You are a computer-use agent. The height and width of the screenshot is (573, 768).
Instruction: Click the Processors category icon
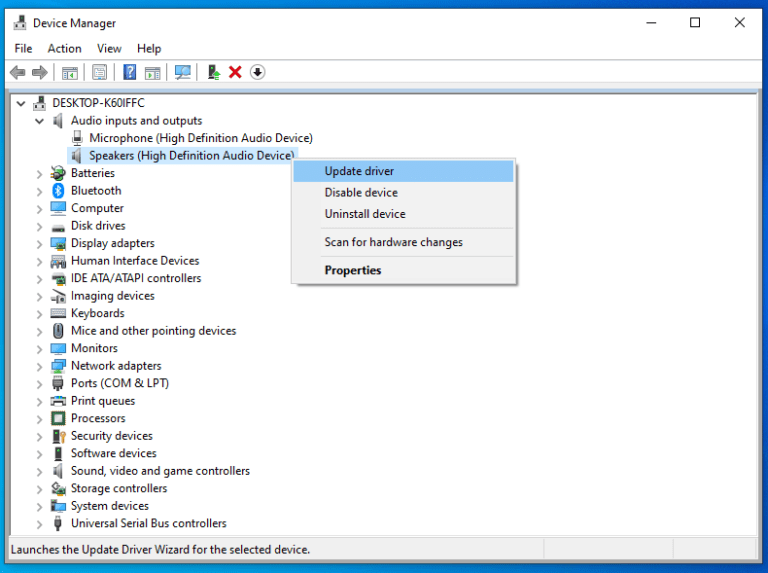click(x=58, y=418)
